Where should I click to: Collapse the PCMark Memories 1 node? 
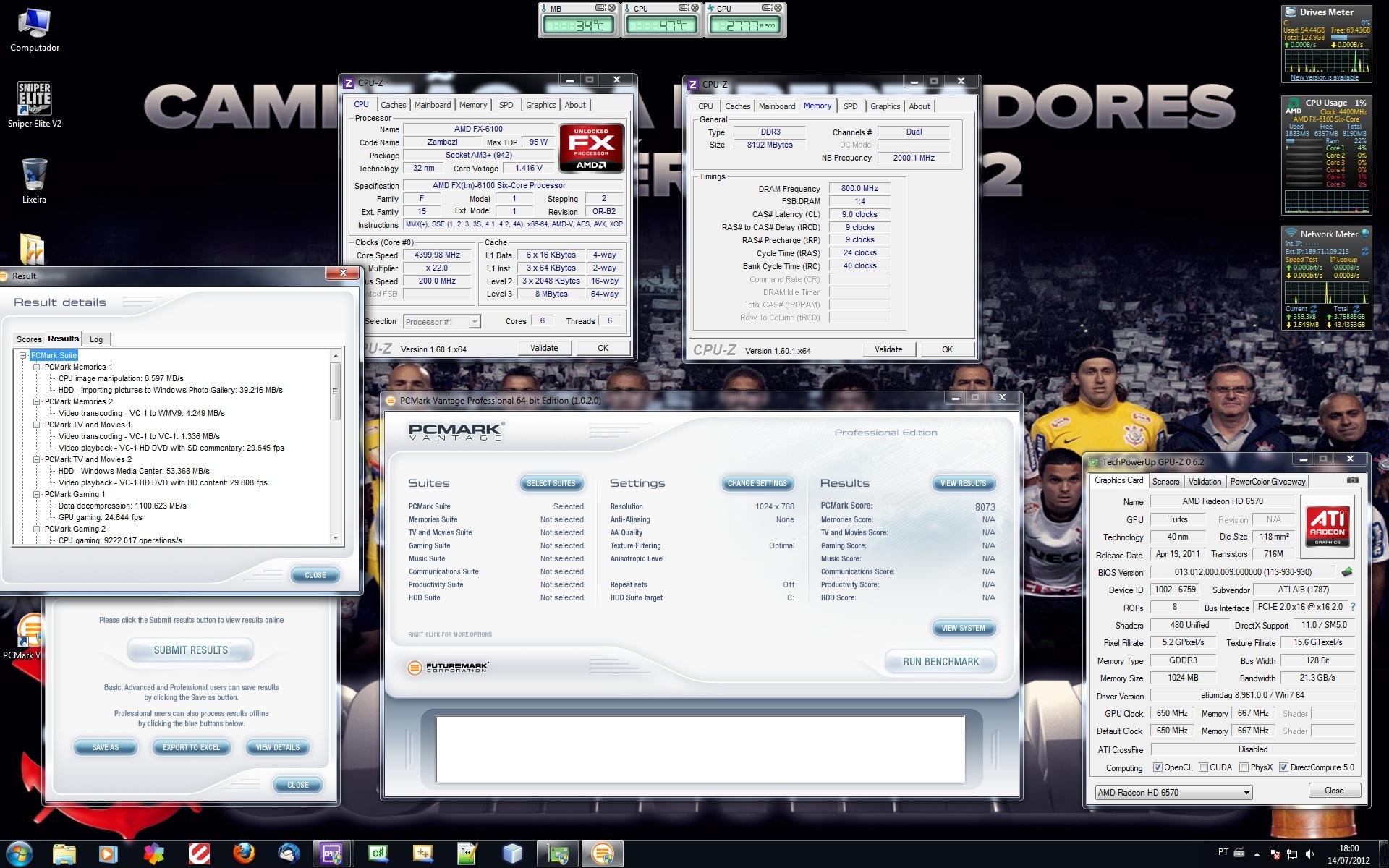pos(36,367)
